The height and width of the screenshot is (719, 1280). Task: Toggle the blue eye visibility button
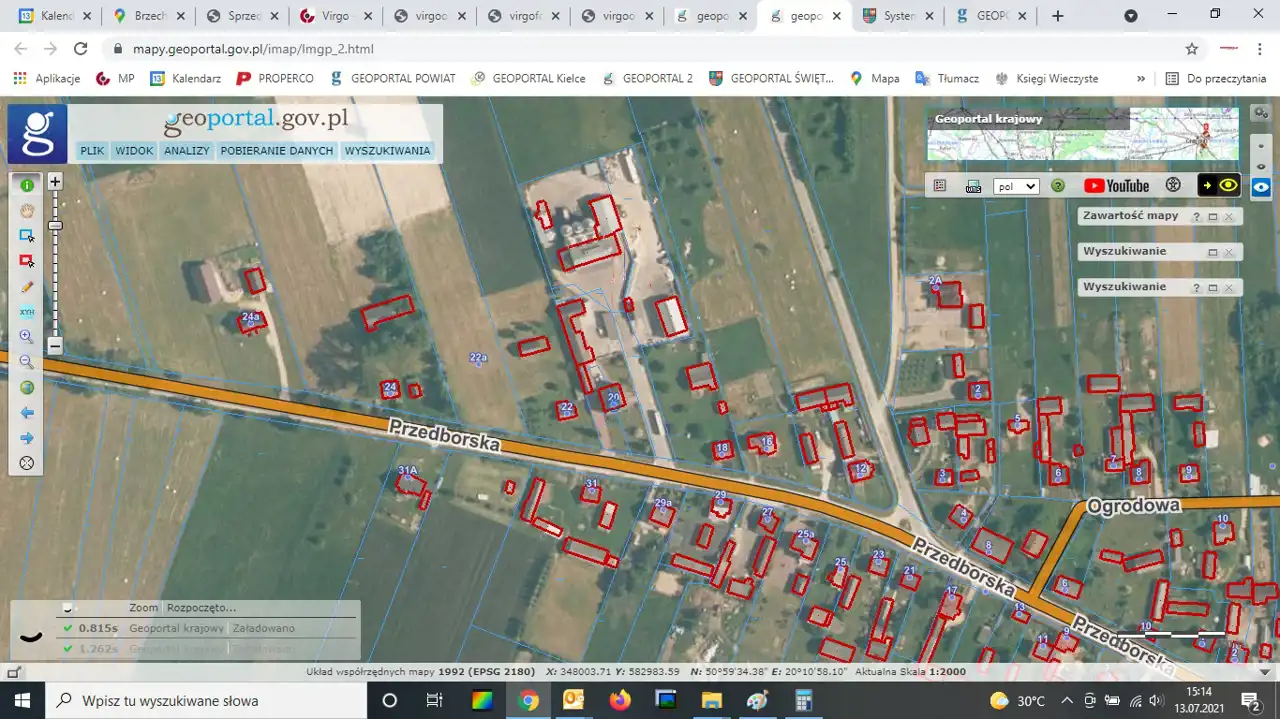(x=1262, y=187)
